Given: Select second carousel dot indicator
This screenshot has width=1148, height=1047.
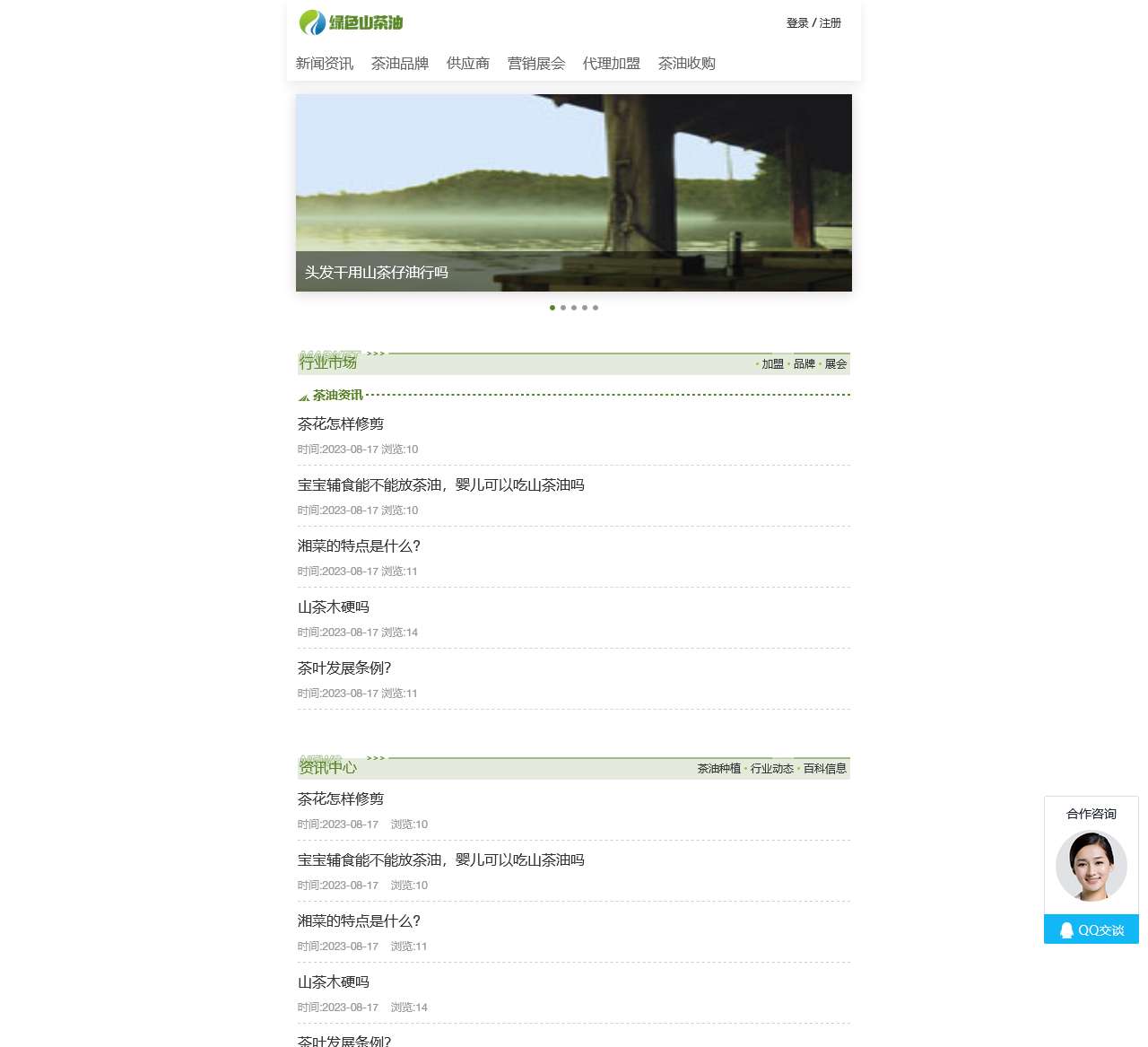Looking at the screenshot, I should click(x=563, y=308).
